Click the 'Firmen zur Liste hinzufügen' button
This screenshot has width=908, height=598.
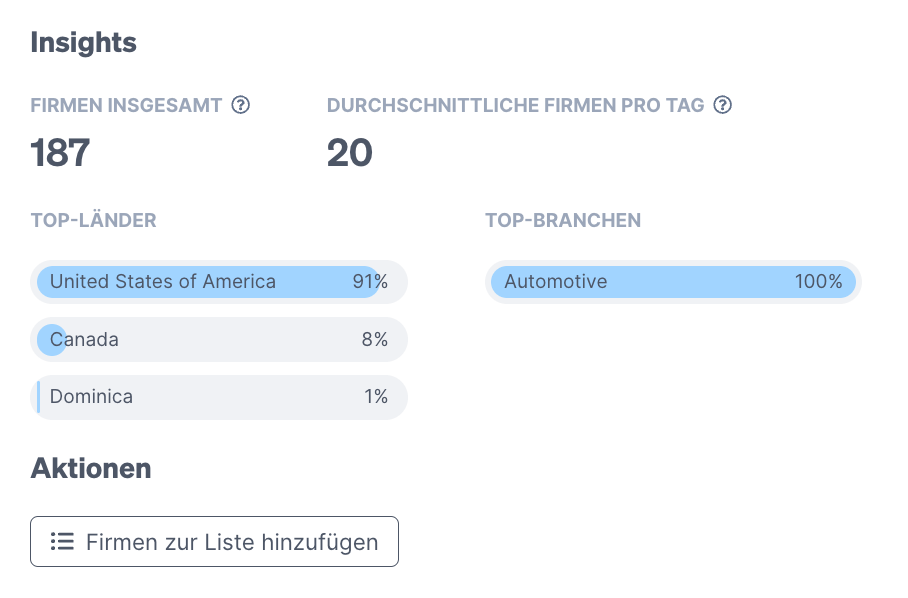pos(214,541)
